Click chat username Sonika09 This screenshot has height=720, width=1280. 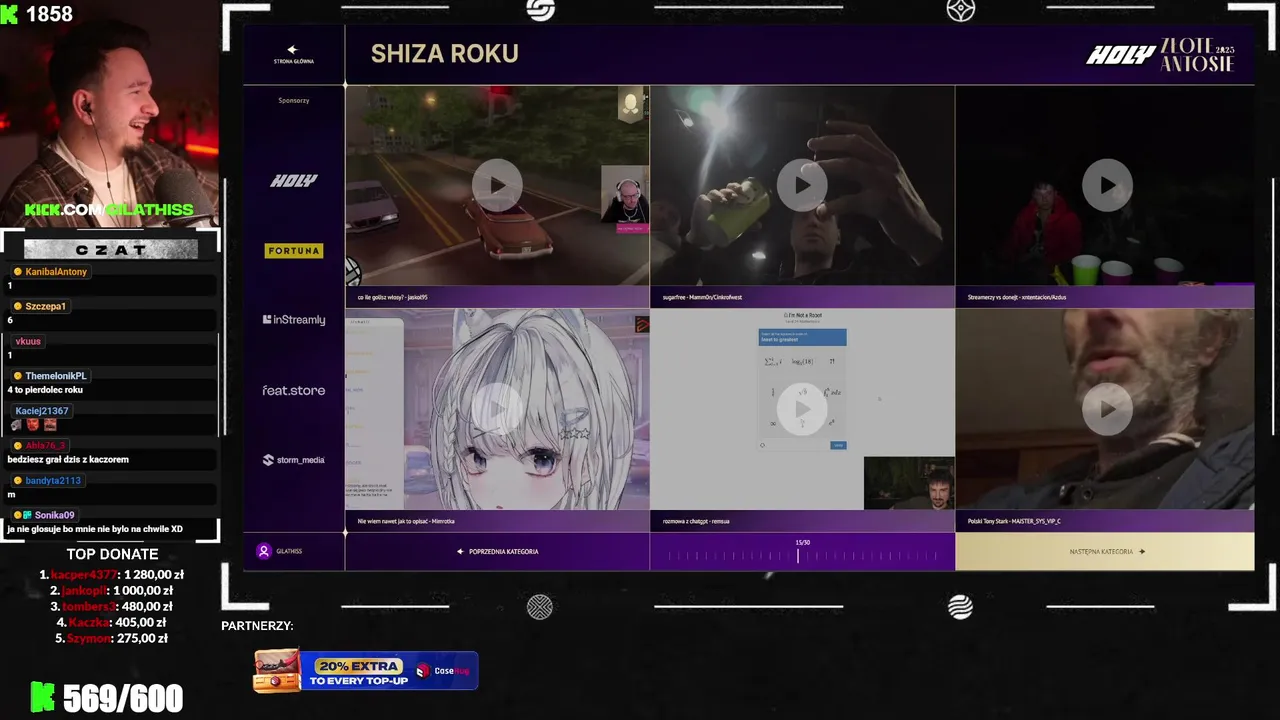54,515
